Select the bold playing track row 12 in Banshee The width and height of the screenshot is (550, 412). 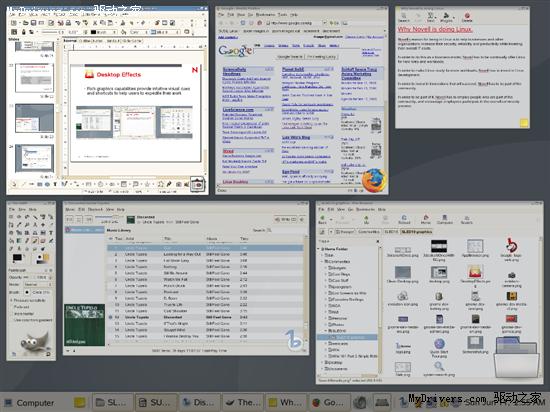[205, 317]
